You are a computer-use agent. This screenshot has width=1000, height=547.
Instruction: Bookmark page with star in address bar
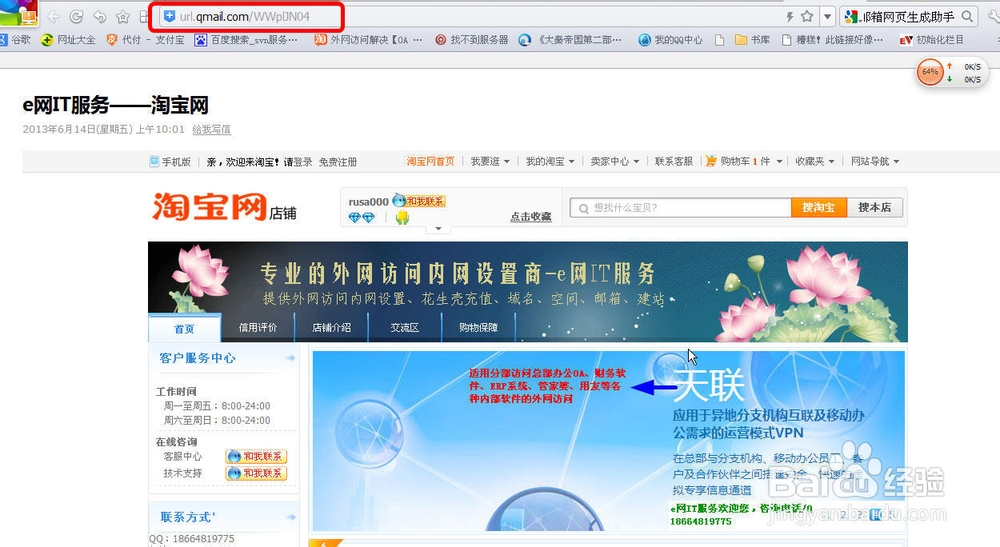(x=807, y=17)
